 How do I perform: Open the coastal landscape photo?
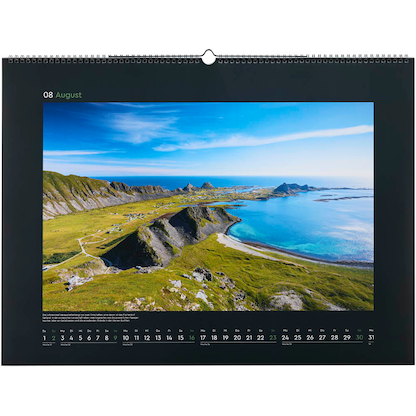point(208,206)
